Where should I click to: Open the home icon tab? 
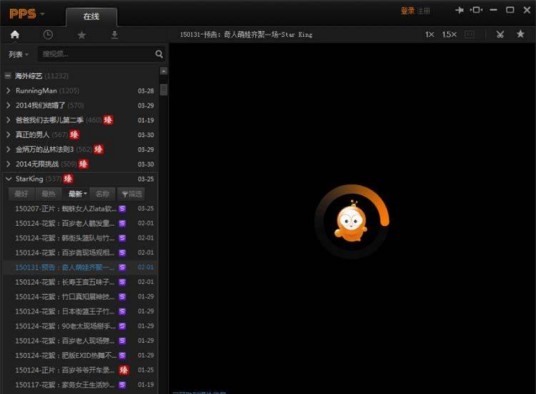[15, 35]
